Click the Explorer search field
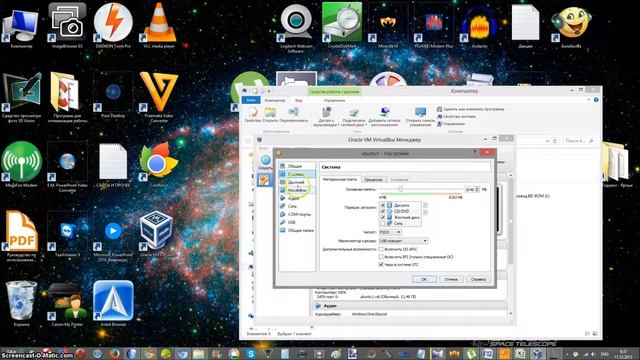 click(578, 140)
